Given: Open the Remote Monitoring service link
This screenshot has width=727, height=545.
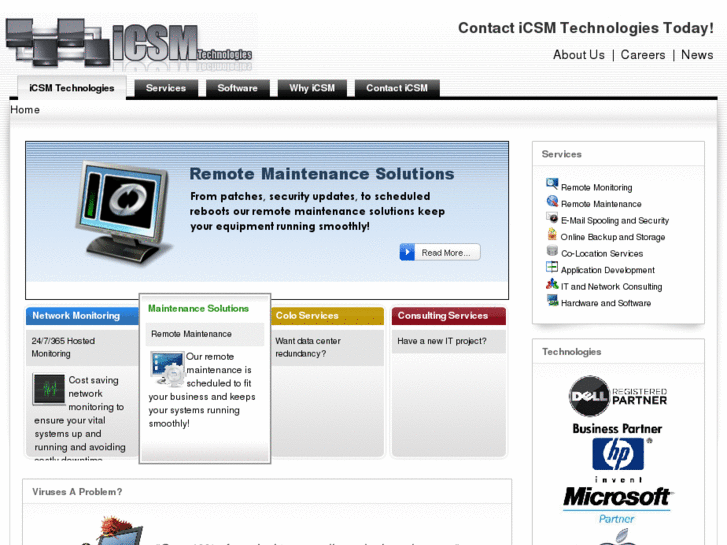Looking at the screenshot, I should pos(596,187).
